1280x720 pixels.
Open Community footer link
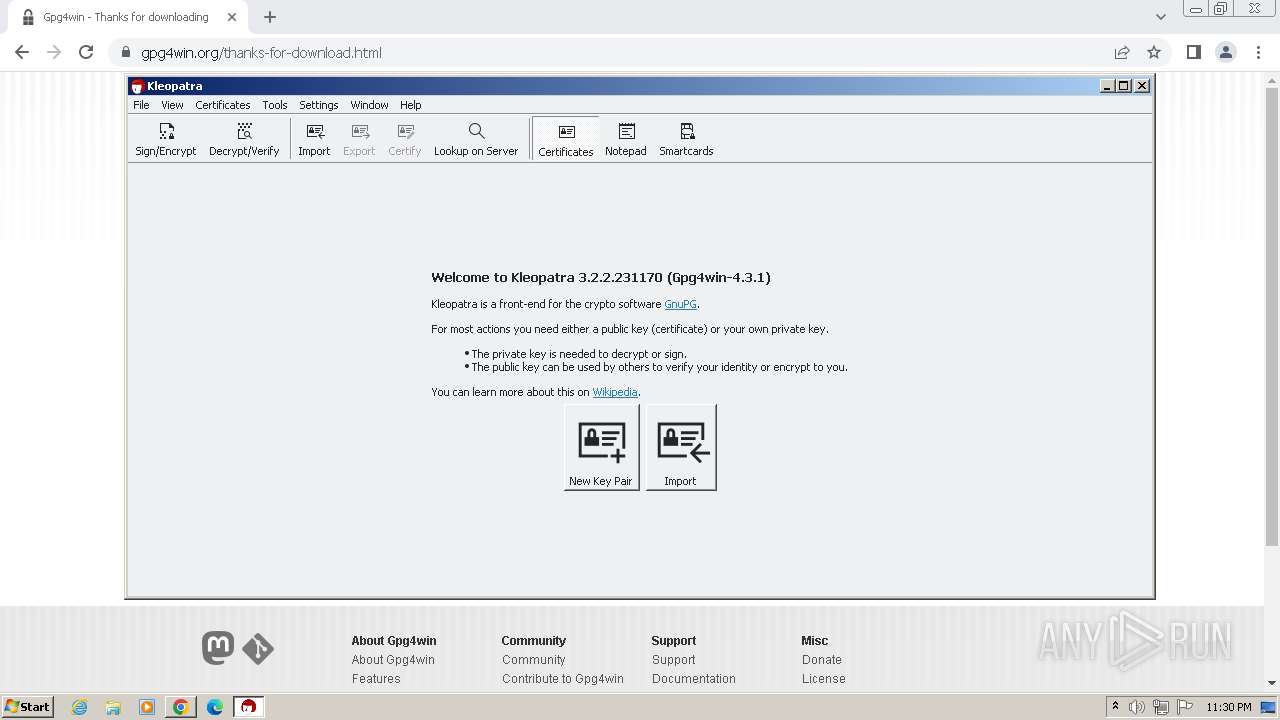[534, 660]
